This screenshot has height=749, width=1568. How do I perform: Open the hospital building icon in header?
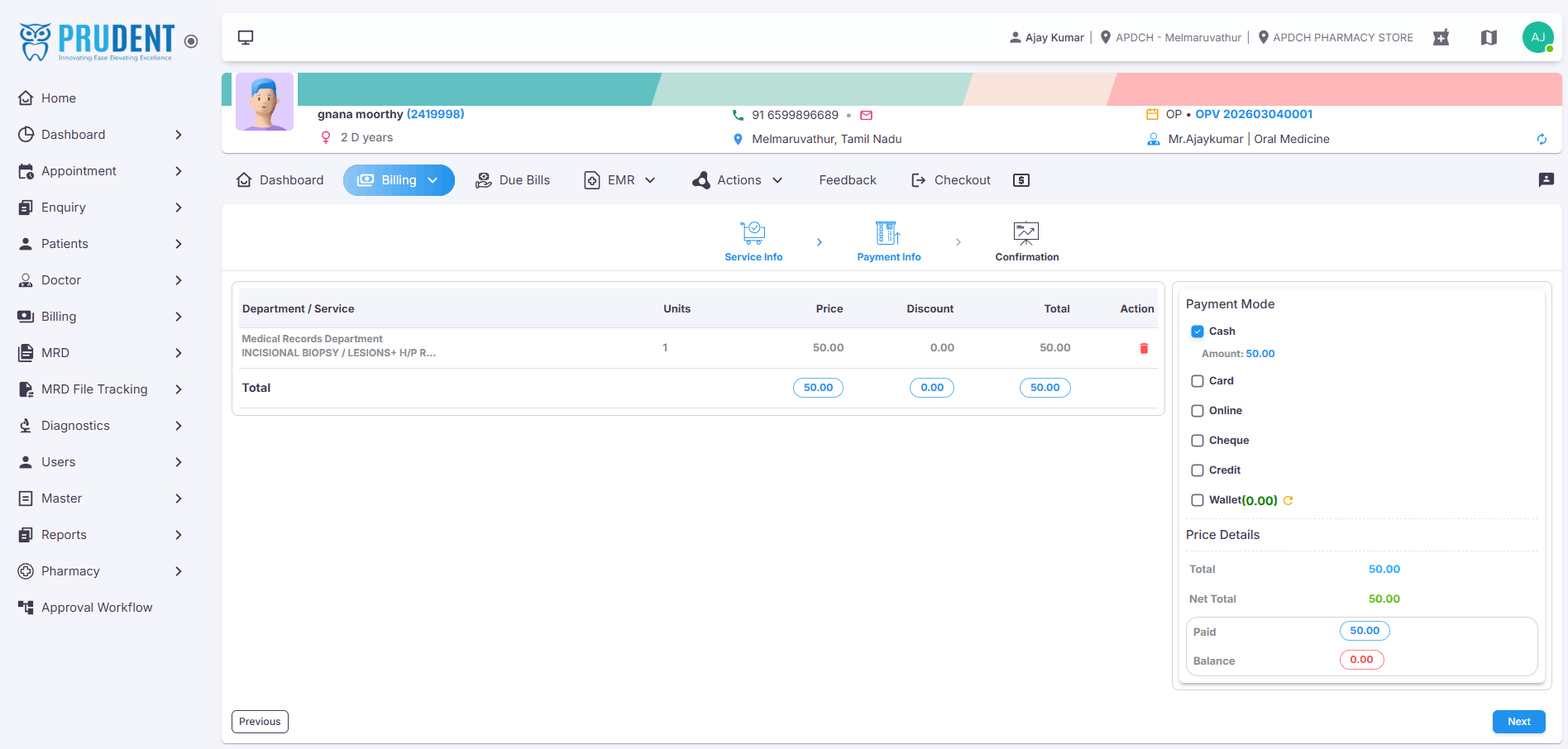(1441, 37)
